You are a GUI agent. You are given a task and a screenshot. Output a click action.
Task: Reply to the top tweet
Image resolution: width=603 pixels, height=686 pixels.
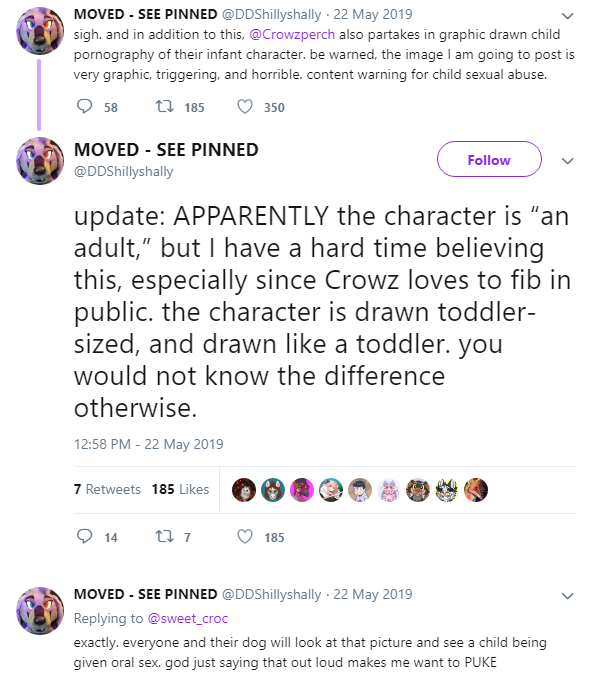click(84, 107)
